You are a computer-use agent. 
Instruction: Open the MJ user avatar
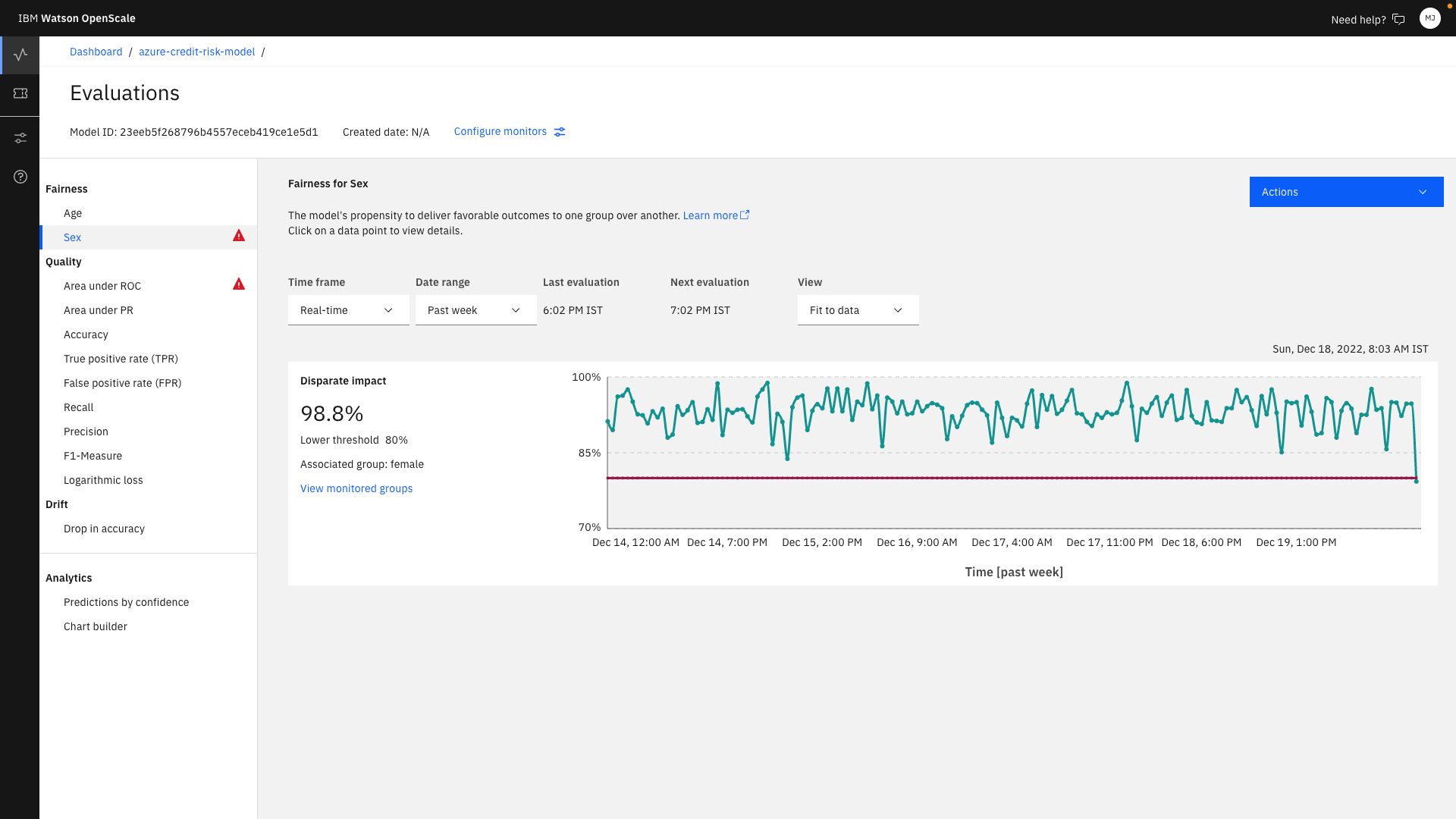tap(1429, 18)
